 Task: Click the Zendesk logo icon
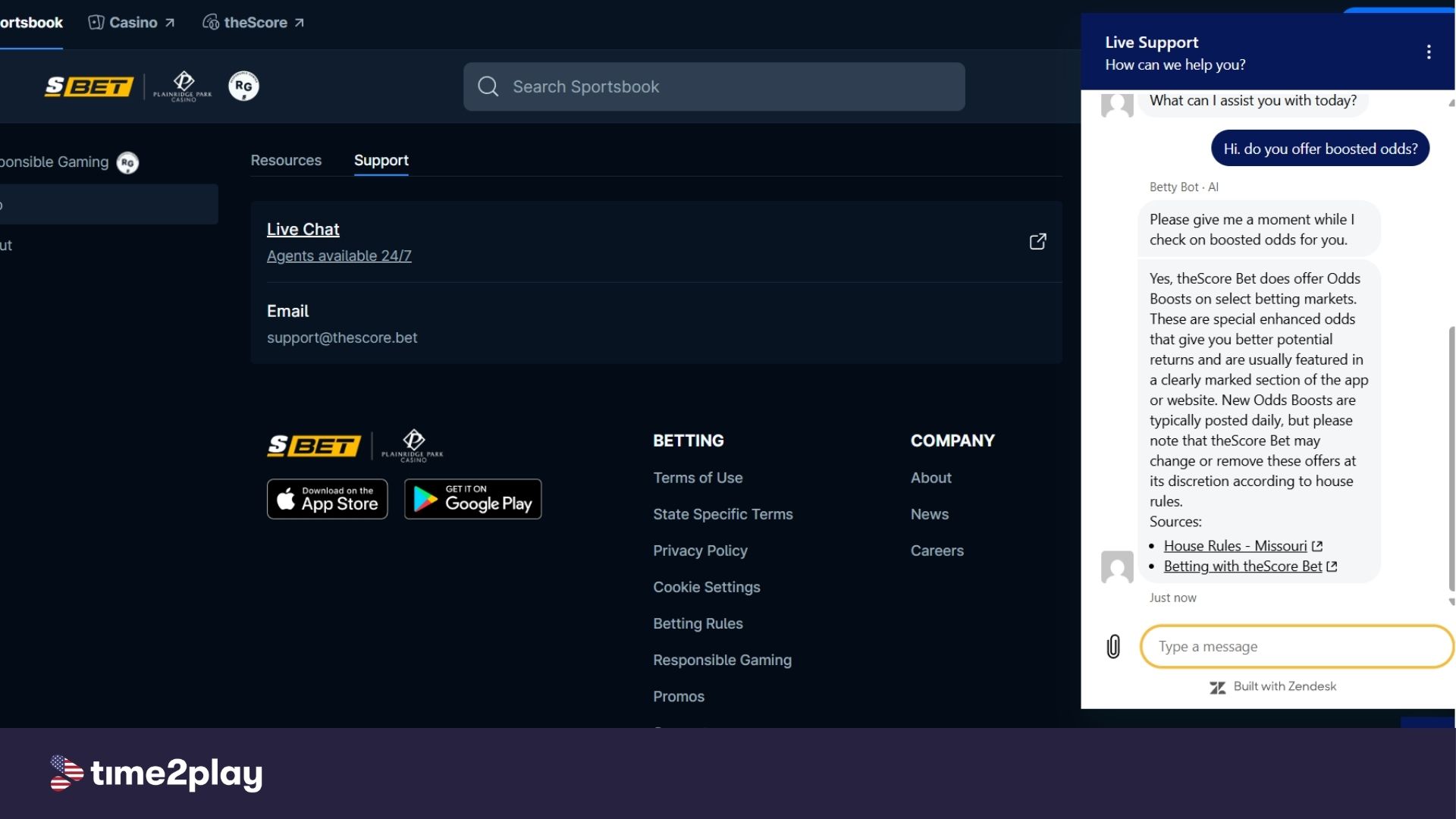click(x=1217, y=688)
